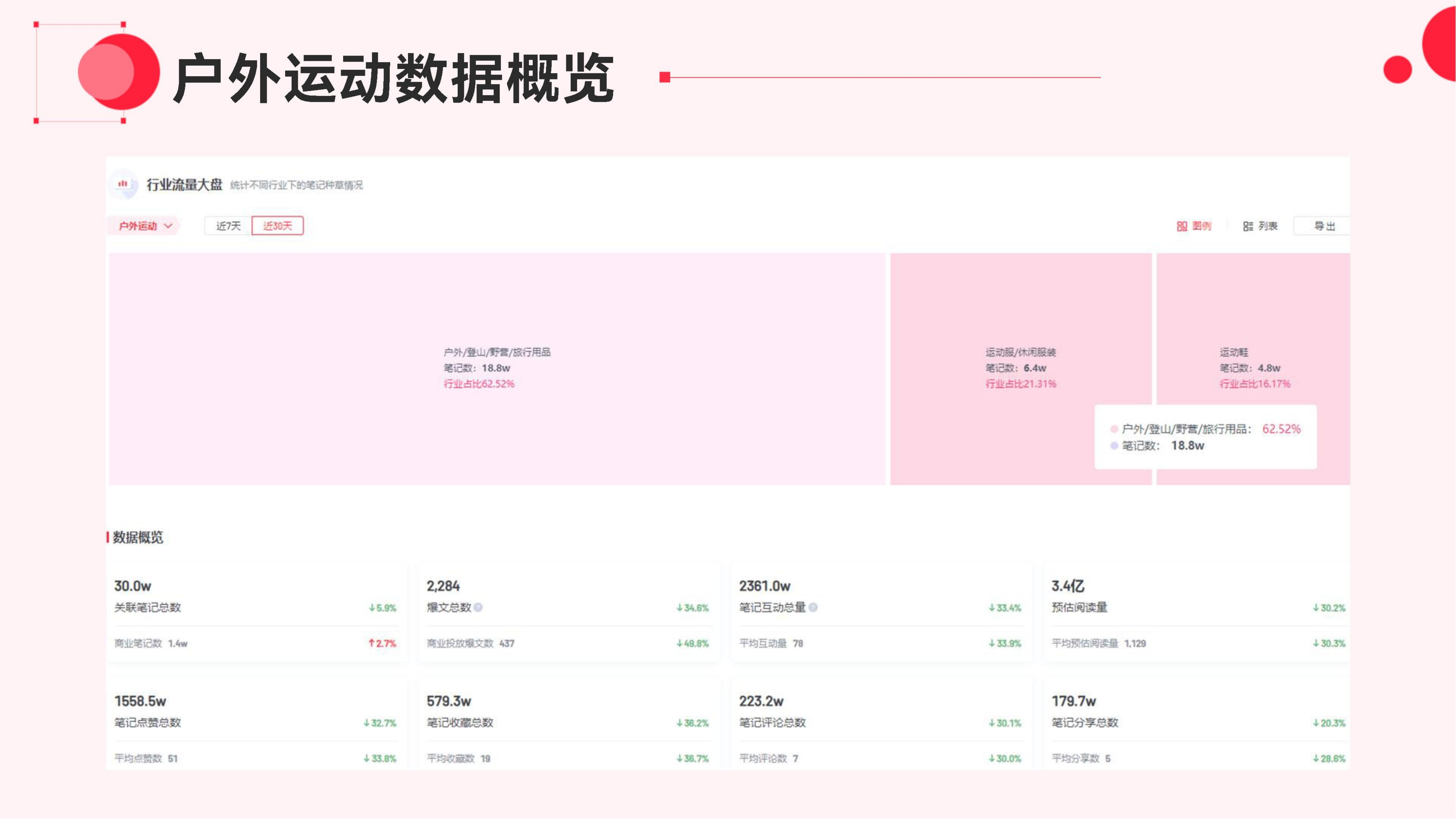Viewport: 1456px width, 819px height.
Task: Click the industry traffic chart icon
Action: 123,184
